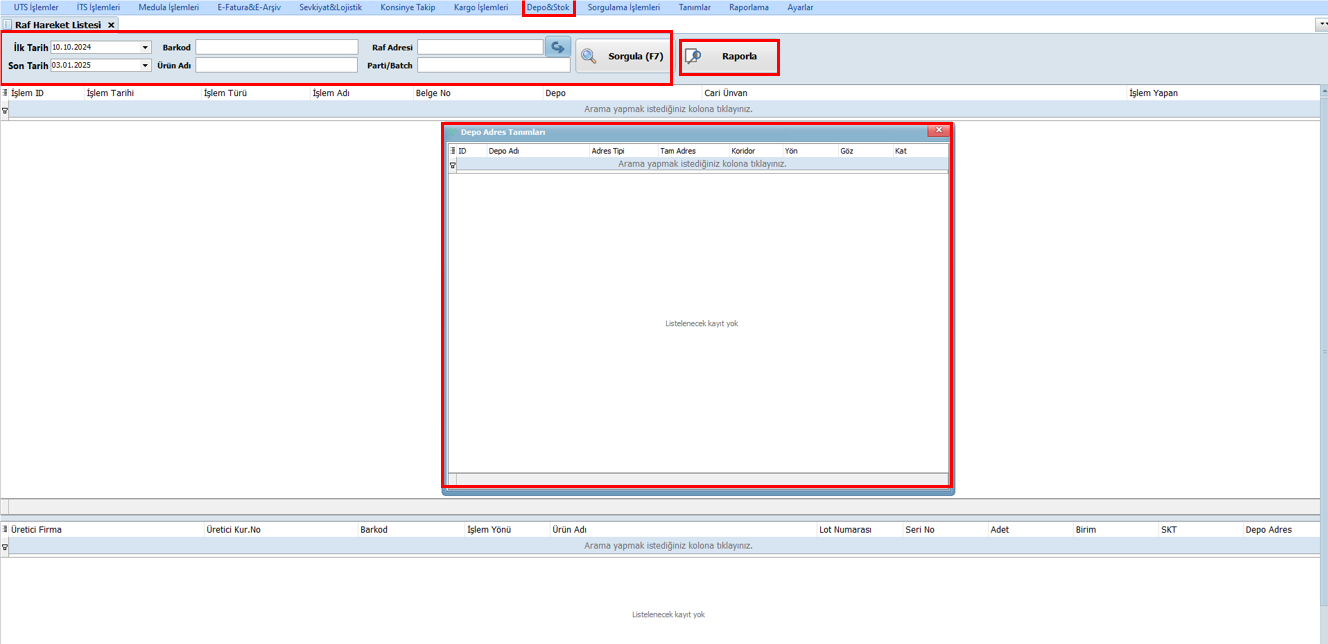The height and width of the screenshot is (644, 1328).
Task: Close the Raf Hareket Listesi tab
Action: pos(111,24)
